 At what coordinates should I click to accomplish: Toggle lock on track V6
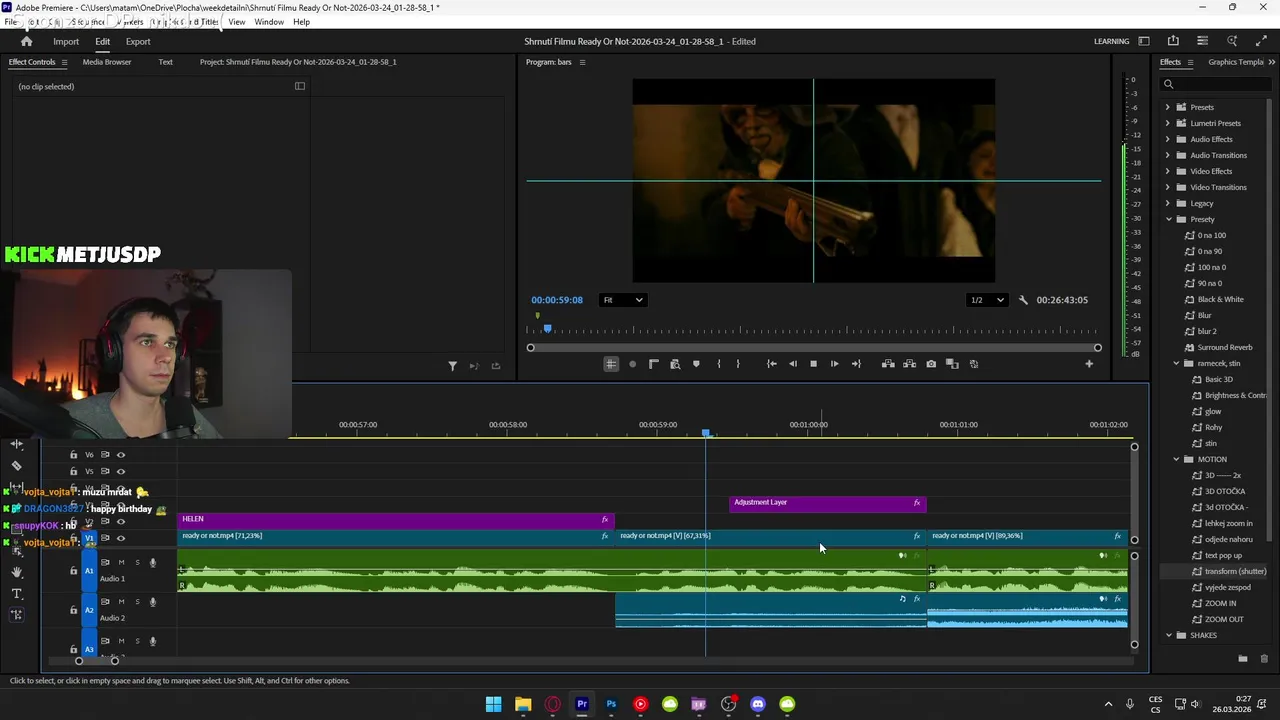point(73,455)
